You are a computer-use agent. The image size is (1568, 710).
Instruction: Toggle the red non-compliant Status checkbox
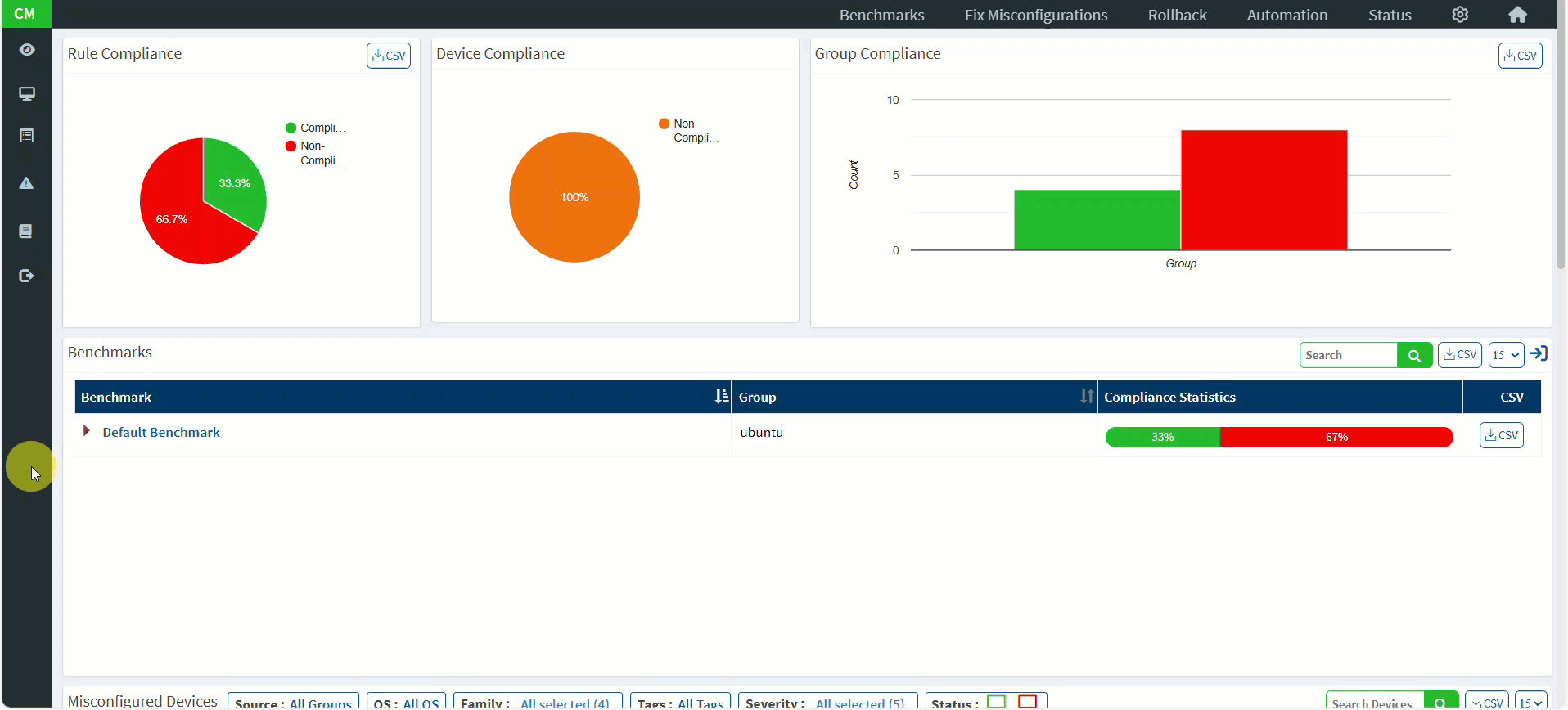(1027, 701)
